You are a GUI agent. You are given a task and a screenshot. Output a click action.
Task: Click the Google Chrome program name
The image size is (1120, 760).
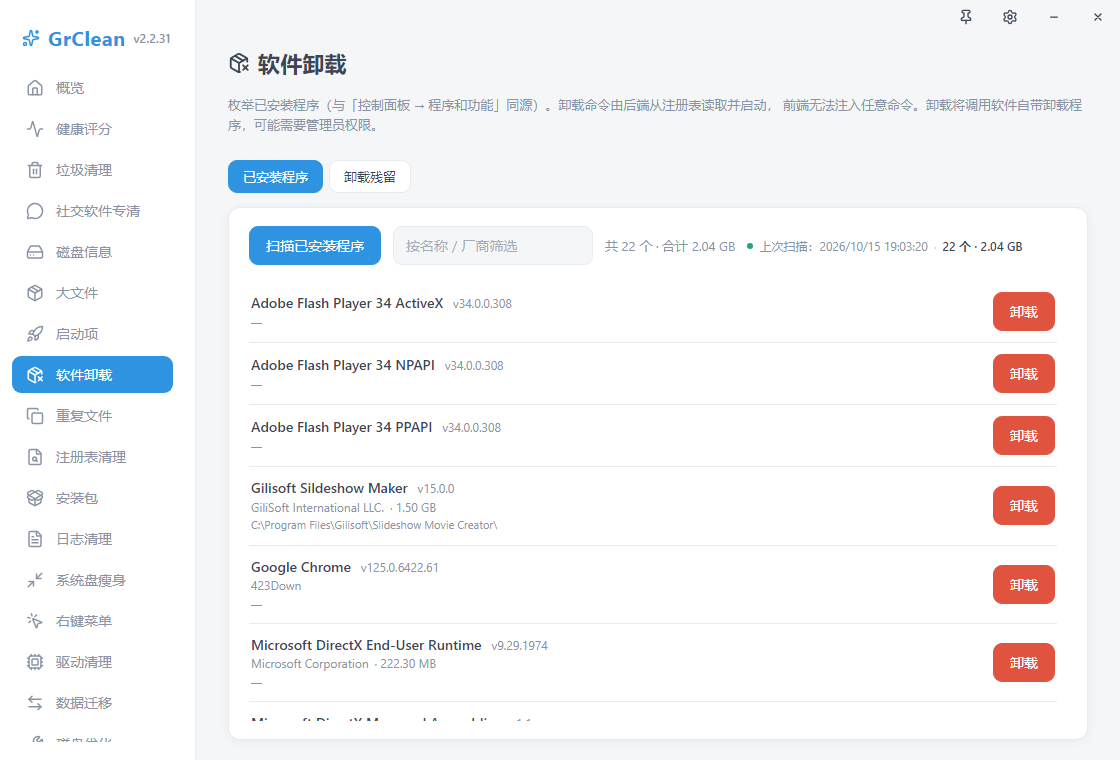click(301, 567)
